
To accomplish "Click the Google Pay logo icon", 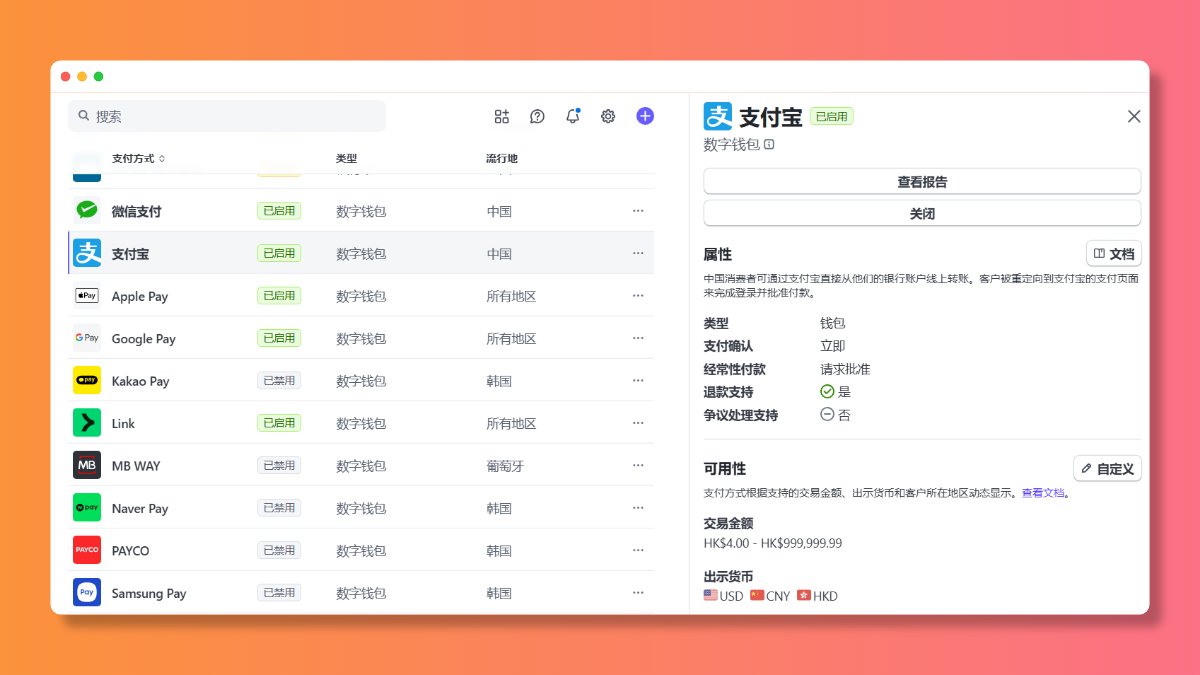I will [x=87, y=338].
